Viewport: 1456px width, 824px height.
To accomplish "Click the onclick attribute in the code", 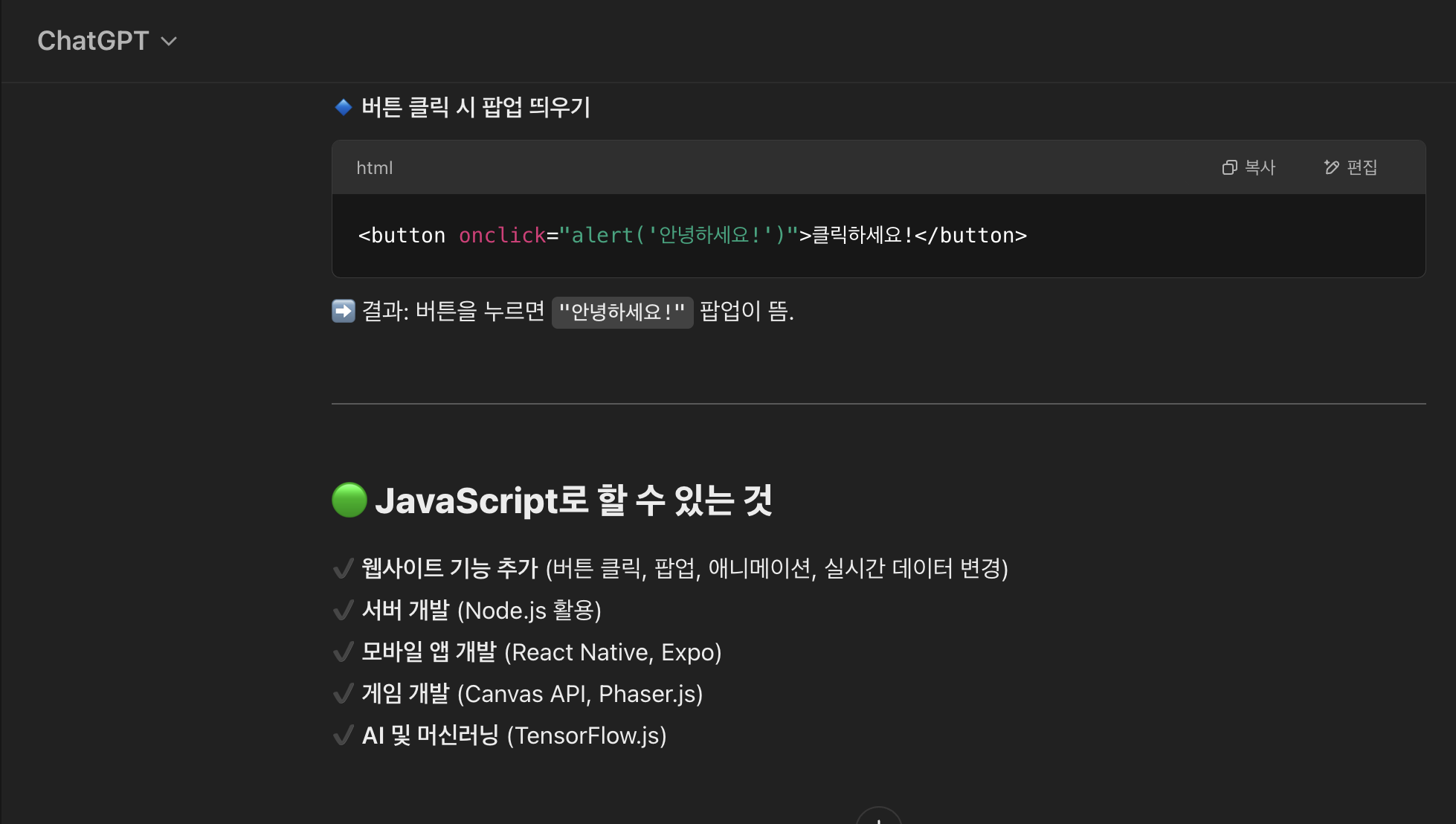I will (x=502, y=236).
